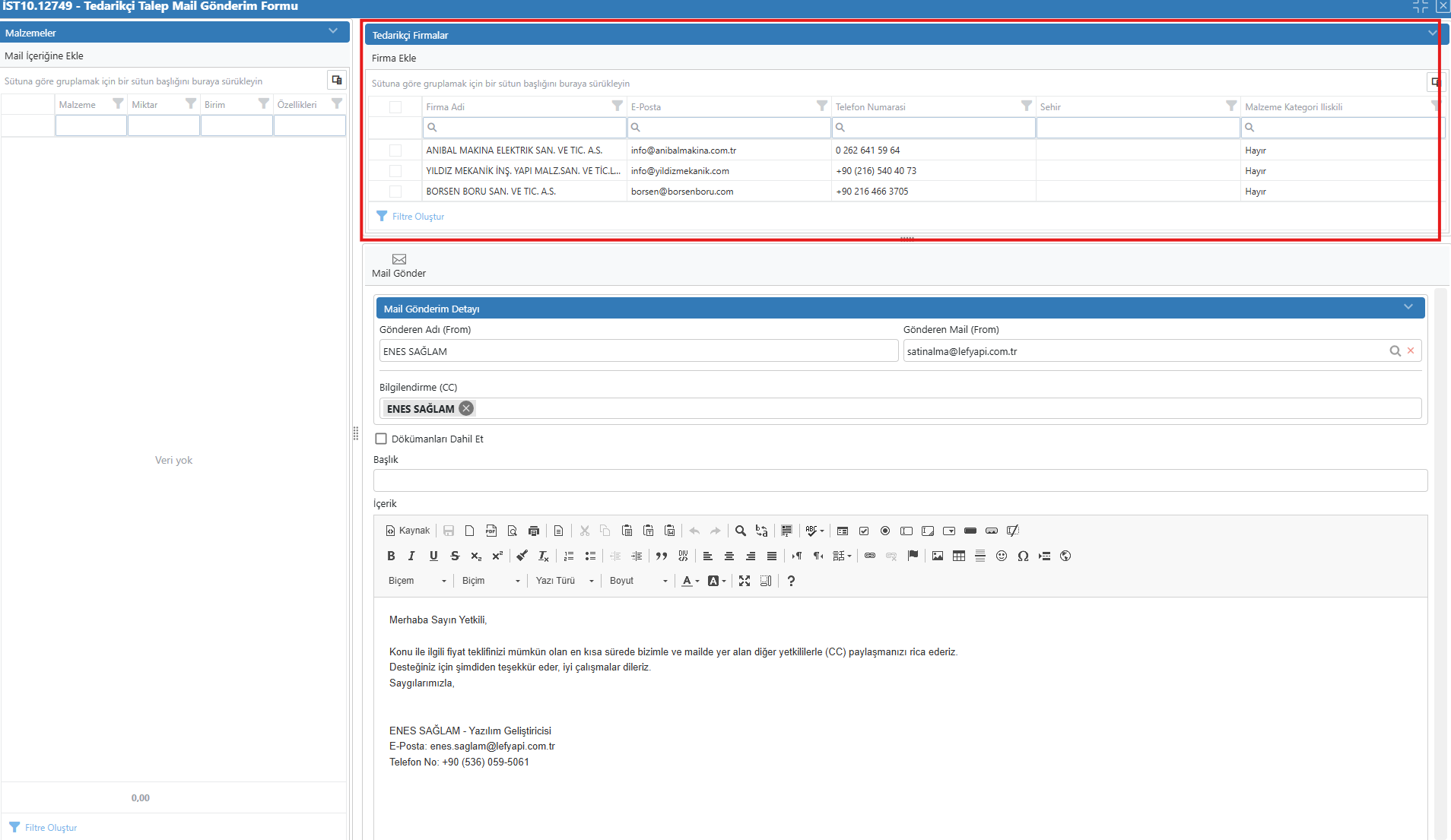Insert a table into mail content

click(x=959, y=556)
